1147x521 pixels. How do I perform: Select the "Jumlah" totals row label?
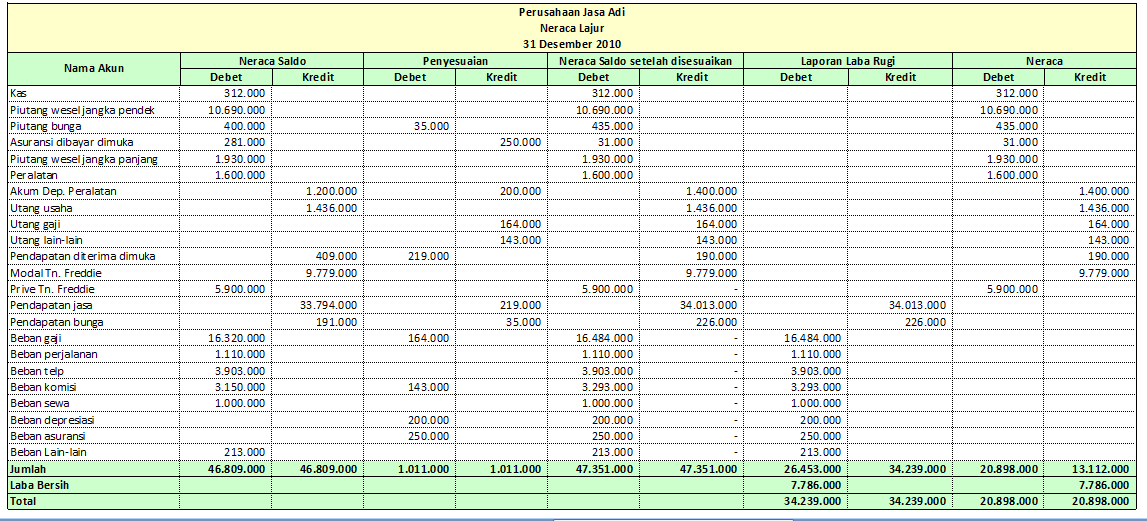(x=94, y=468)
